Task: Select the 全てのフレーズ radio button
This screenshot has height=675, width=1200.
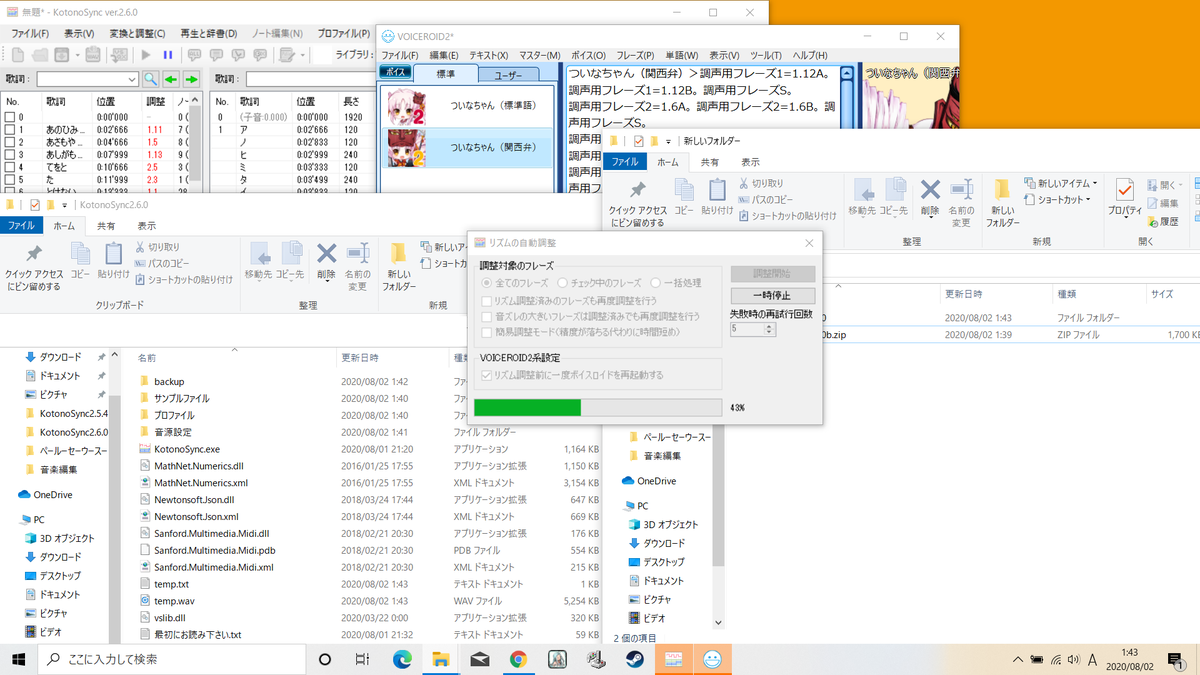Action: [487, 283]
